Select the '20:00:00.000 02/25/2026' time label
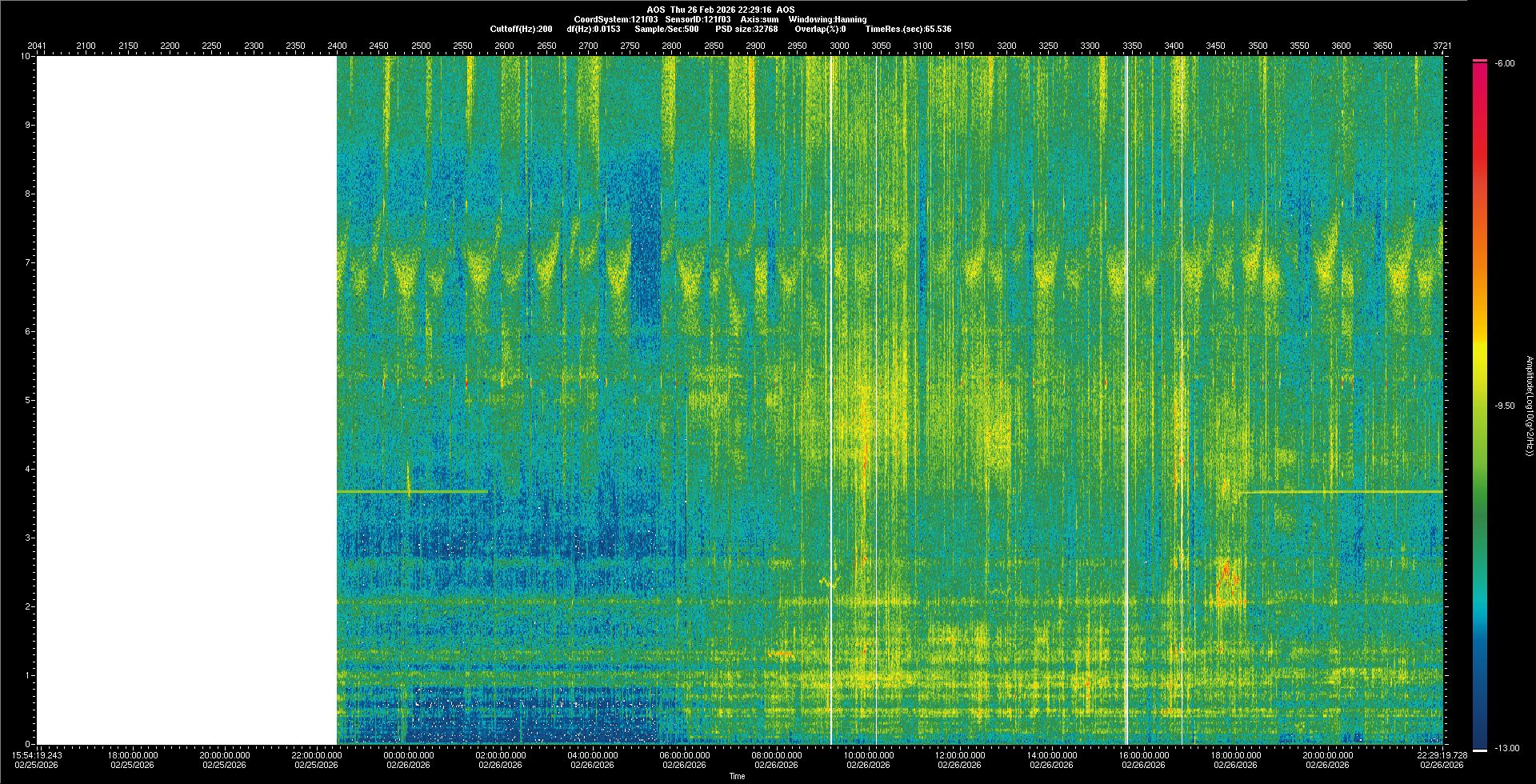 tap(225, 760)
